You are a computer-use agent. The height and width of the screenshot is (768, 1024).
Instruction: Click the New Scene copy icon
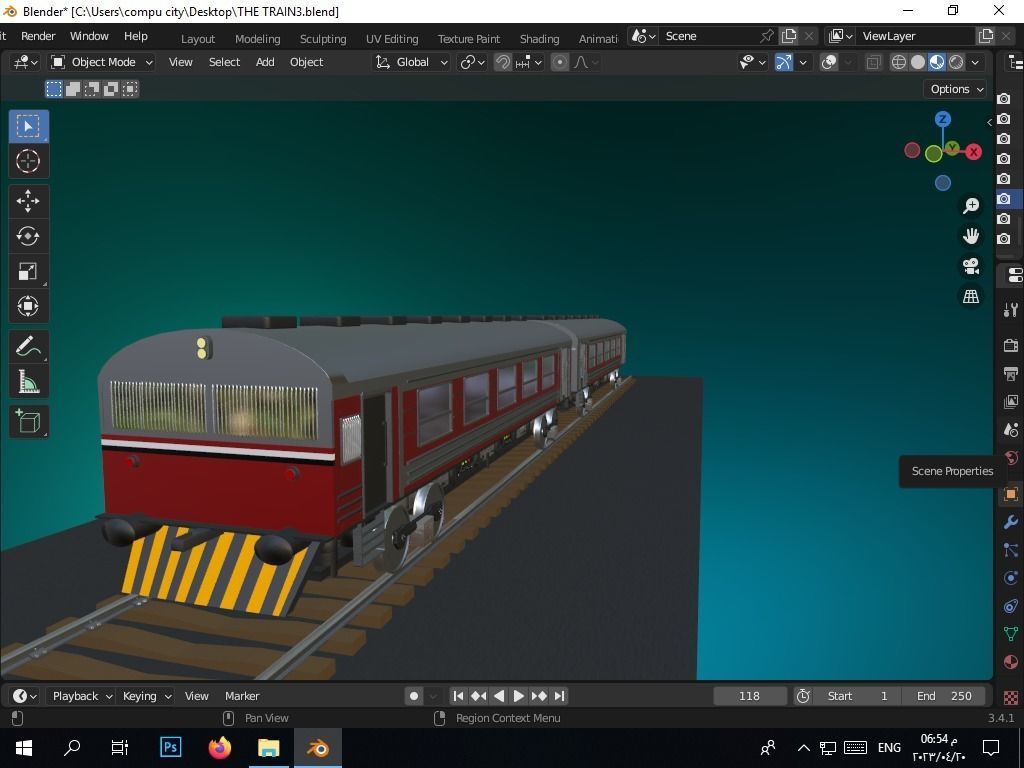click(789, 36)
